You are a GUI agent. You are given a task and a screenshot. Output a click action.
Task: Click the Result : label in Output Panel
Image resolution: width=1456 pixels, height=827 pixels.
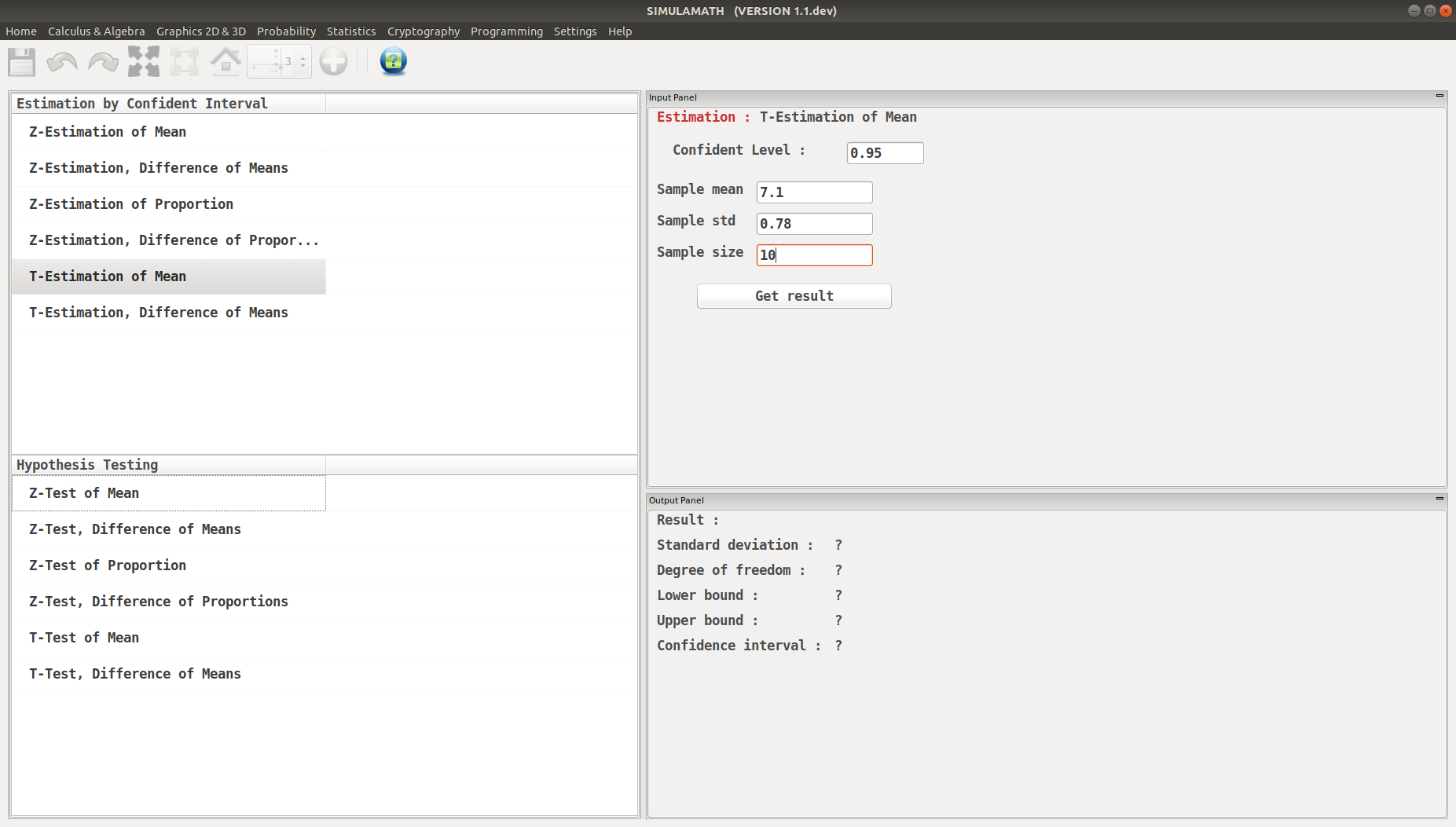688,520
